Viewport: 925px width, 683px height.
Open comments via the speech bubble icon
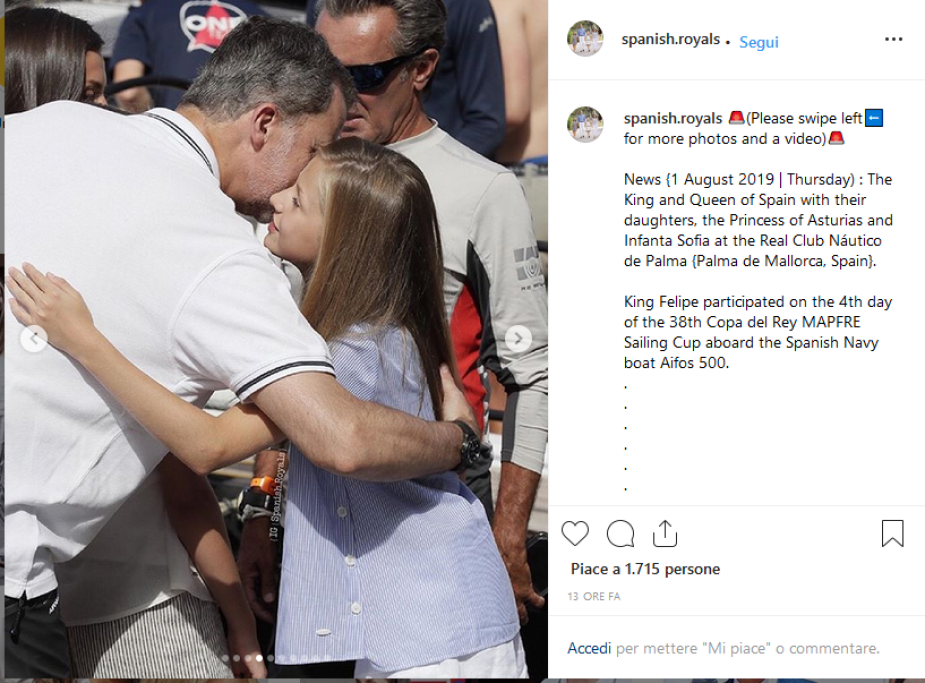click(621, 534)
